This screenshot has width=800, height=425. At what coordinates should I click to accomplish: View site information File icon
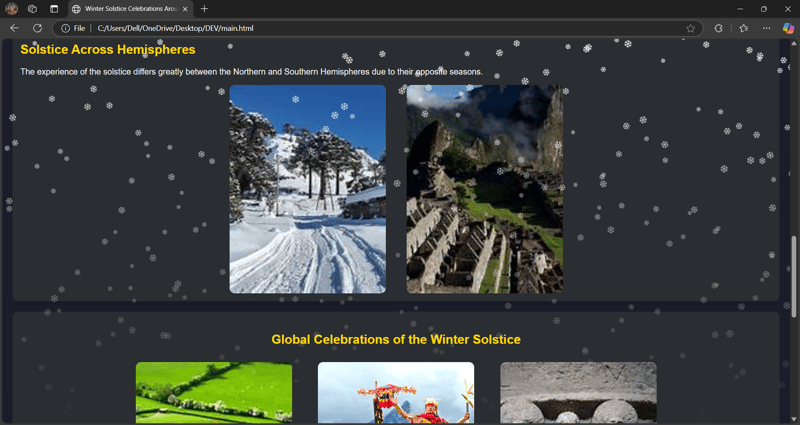point(73,29)
